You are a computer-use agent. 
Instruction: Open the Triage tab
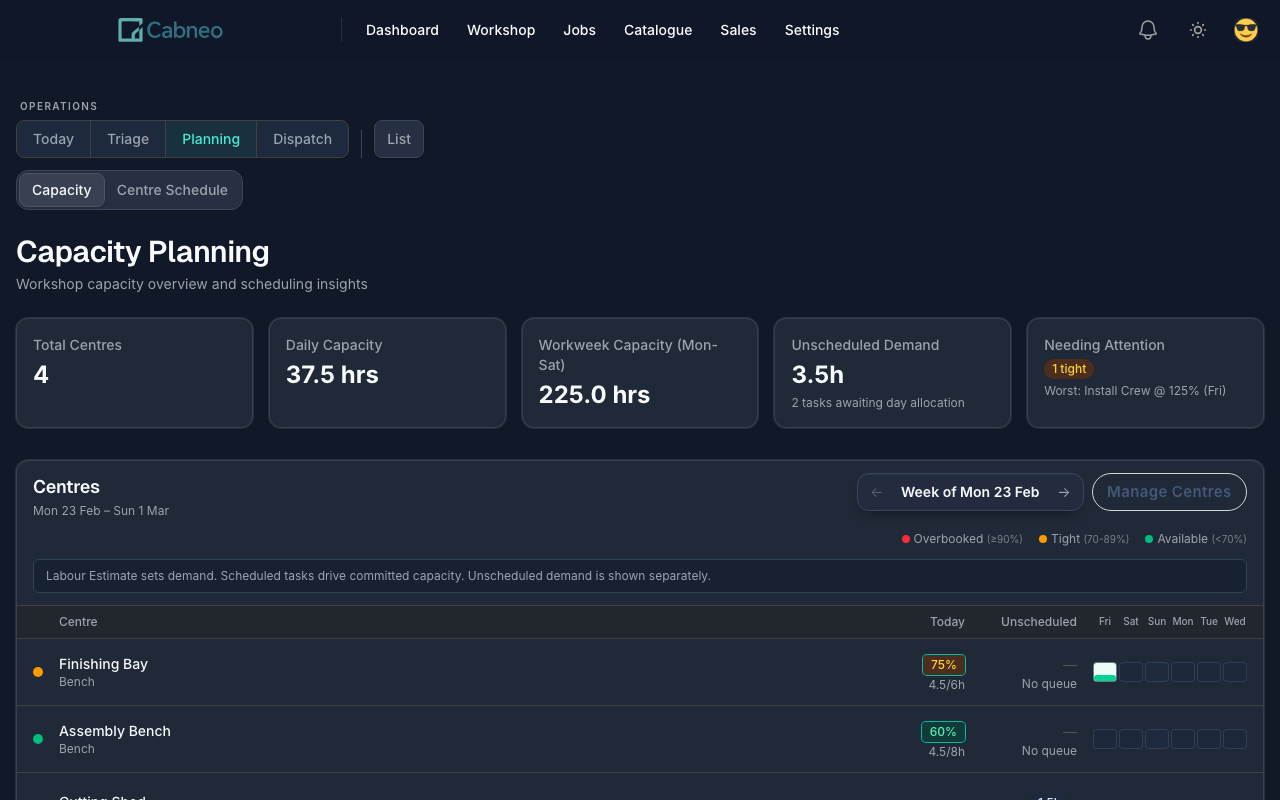coord(128,139)
